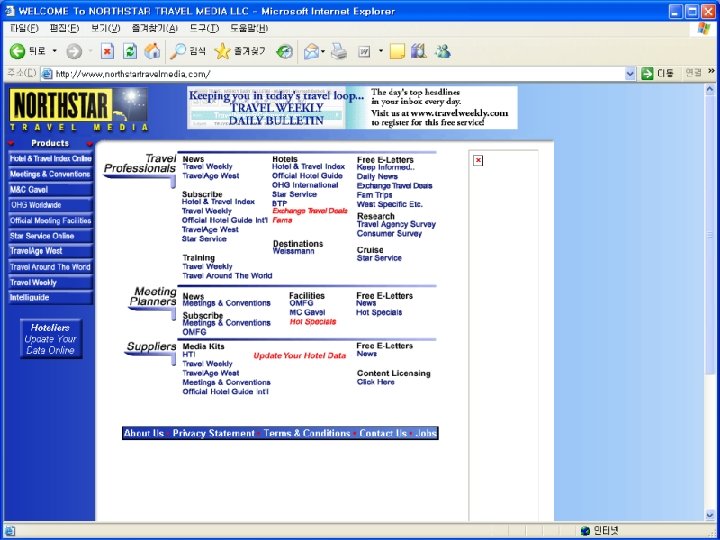Click red Exchange Travel Deals link under Hotels

pyautogui.click(x=310, y=211)
